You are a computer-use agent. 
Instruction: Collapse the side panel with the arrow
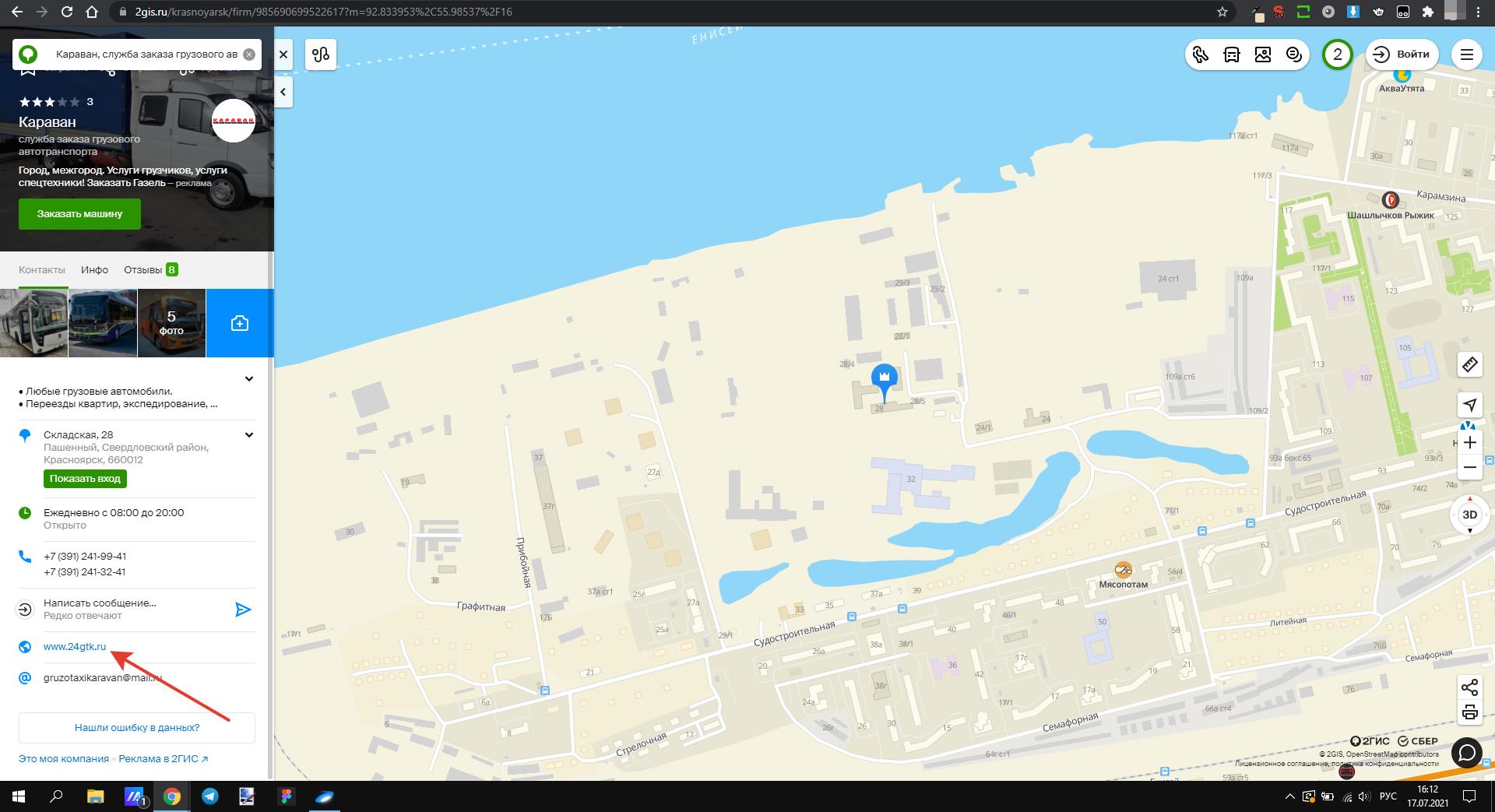tap(283, 92)
